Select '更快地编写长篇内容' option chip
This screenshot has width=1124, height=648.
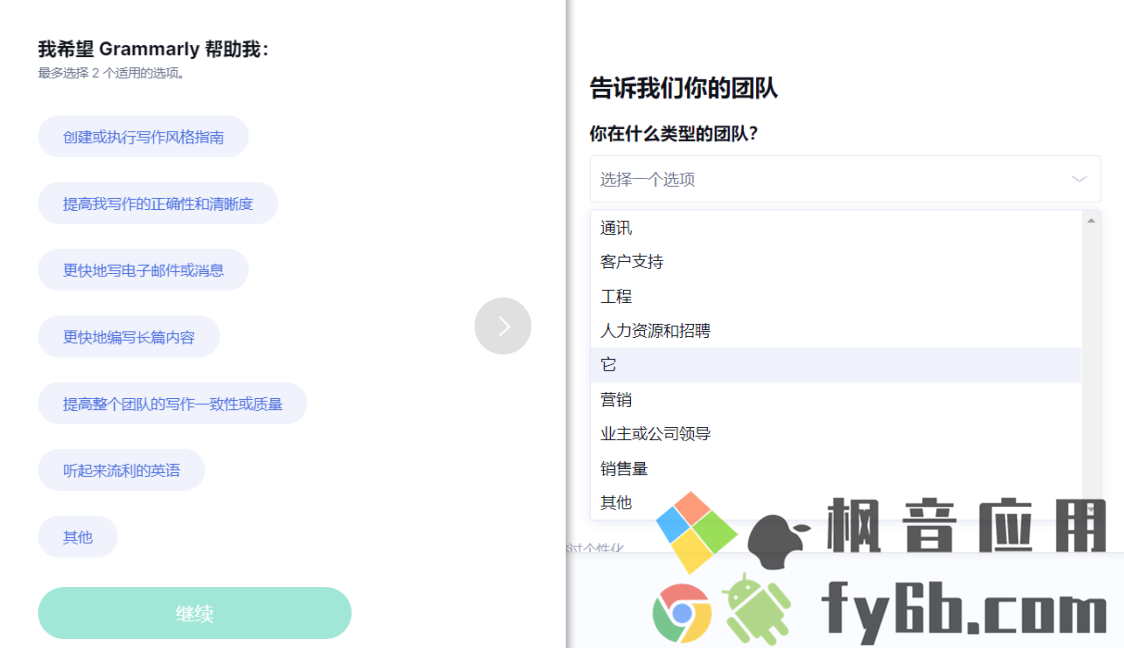(x=129, y=337)
